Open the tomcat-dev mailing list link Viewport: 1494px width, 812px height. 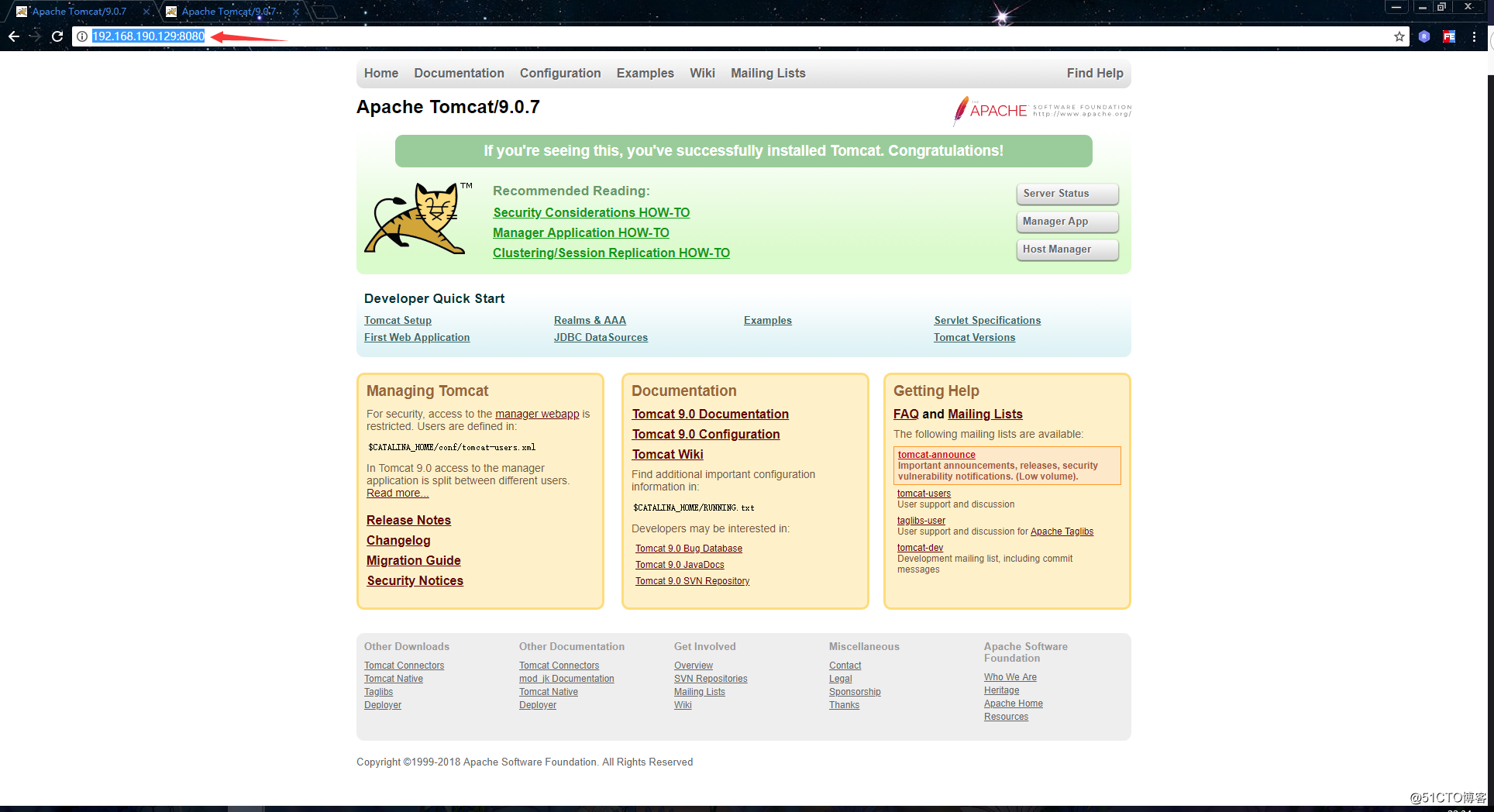[920, 548]
